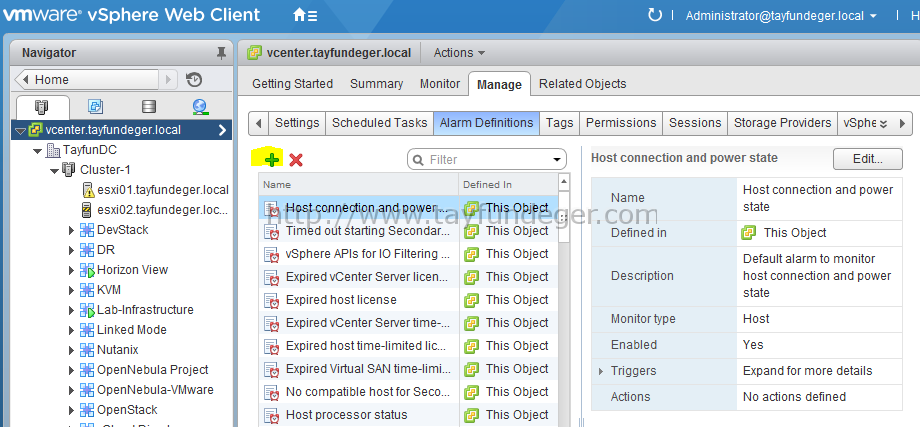Sort the list by Defined In column

[508, 184]
